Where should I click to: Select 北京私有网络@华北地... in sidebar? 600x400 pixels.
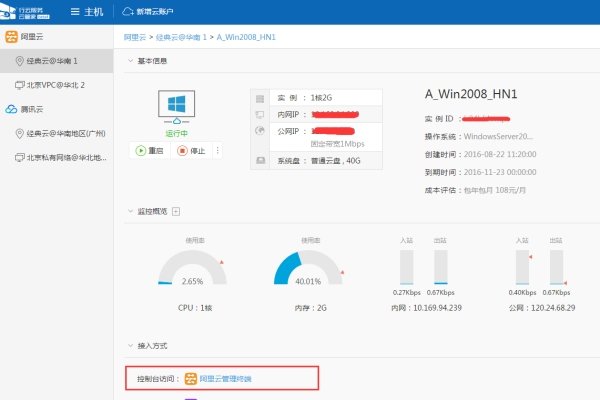click(x=57, y=158)
